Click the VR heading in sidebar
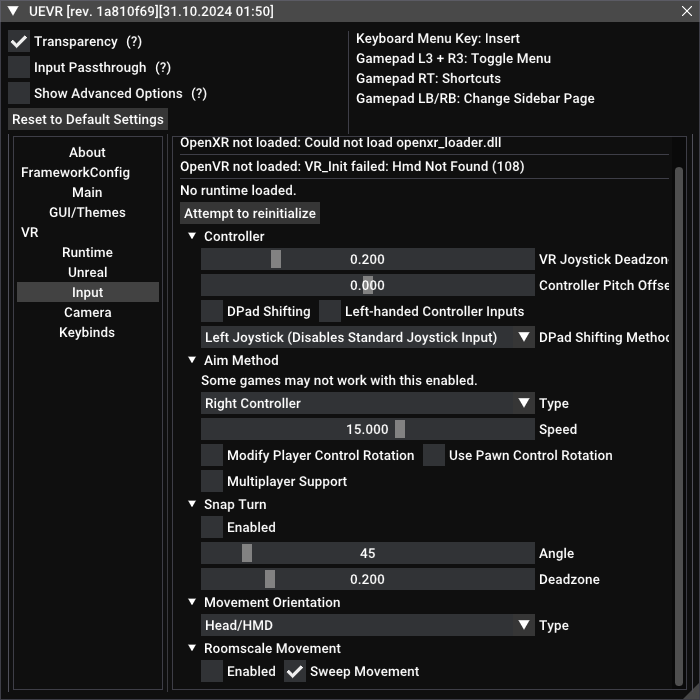Screen dimensions: 700x700 (29, 233)
